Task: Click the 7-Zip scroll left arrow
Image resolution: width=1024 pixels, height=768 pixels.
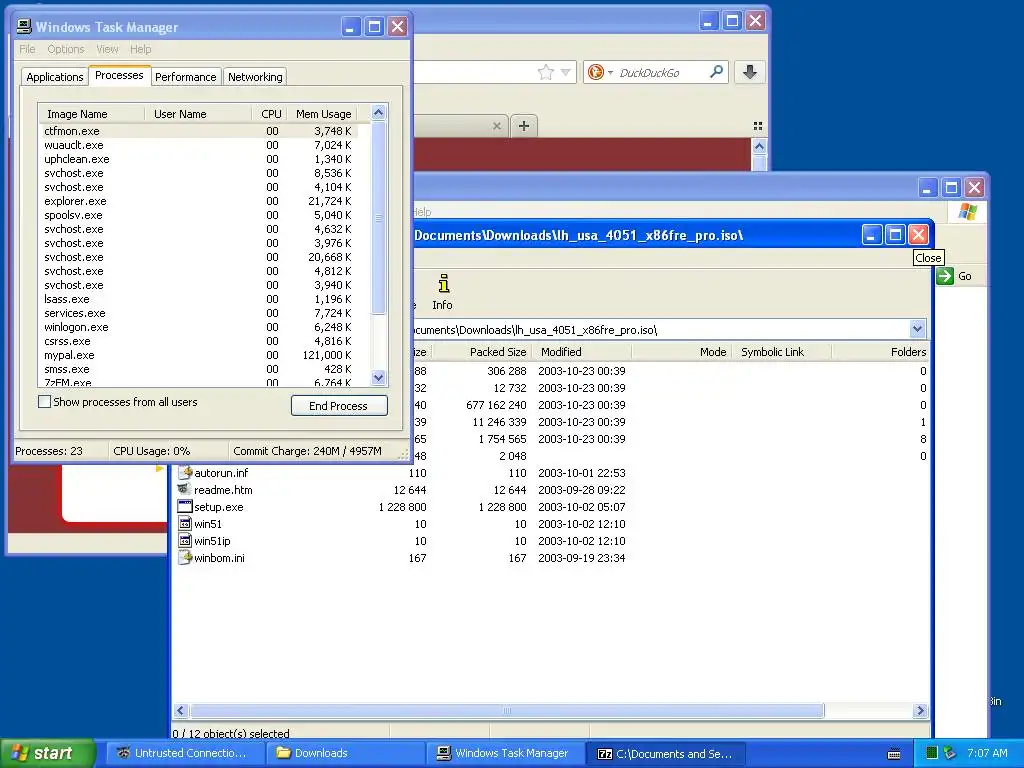Action: click(x=181, y=711)
